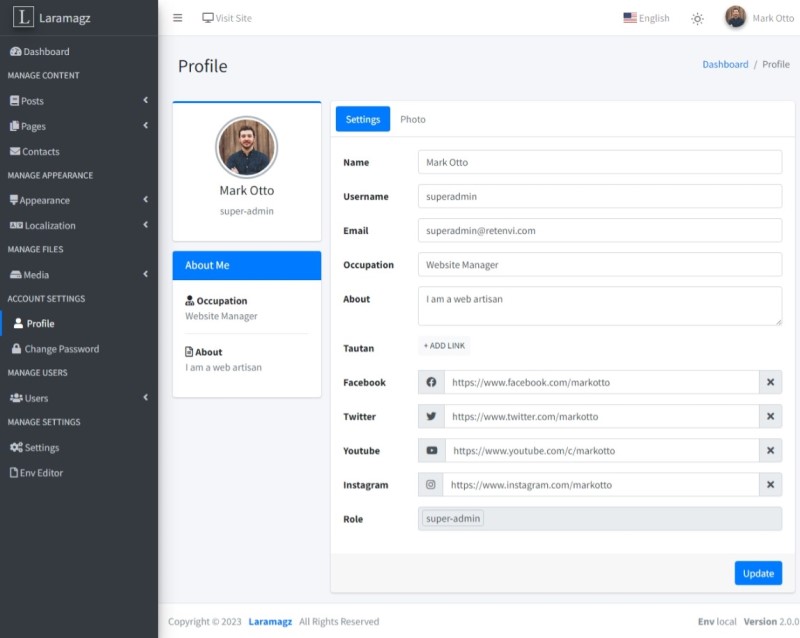
Task: Open Visit Site link
Action: click(227, 18)
